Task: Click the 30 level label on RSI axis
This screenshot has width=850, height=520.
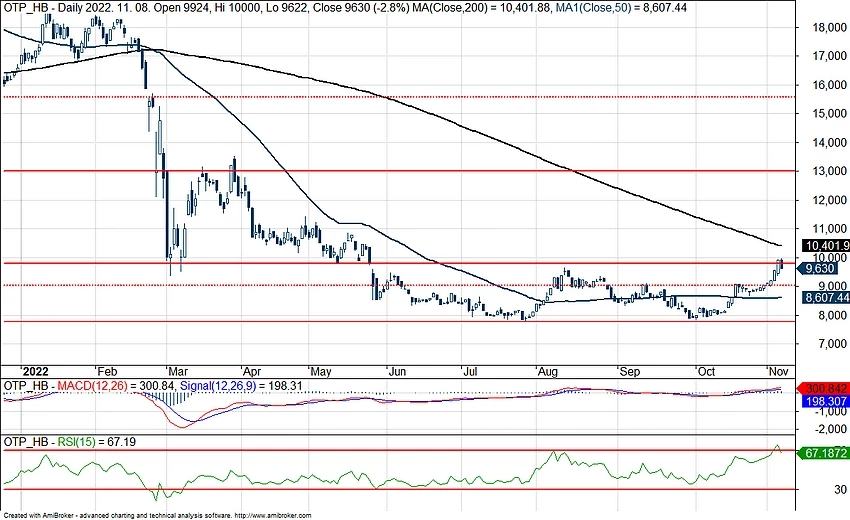Action: click(840, 490)
